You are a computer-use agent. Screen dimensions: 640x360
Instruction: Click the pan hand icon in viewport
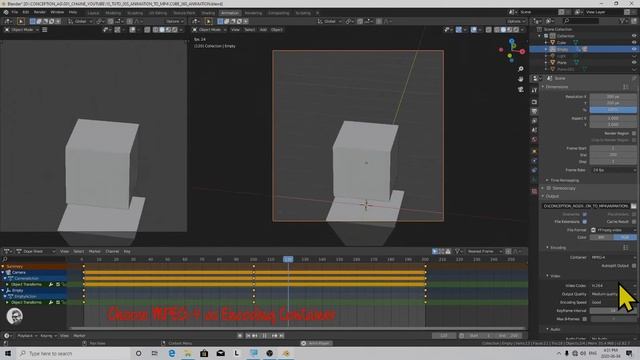click(x=520, y=79)
